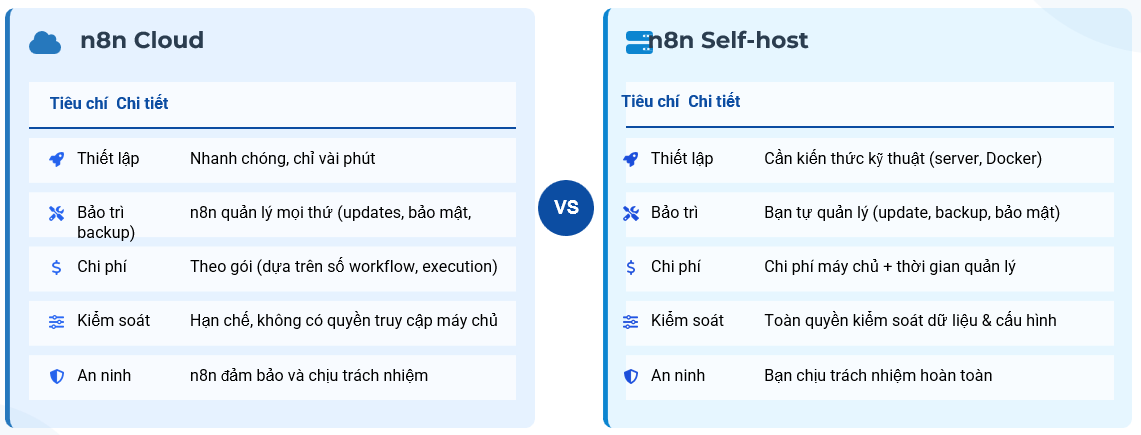1141x435 pixels.
Task: Click the n8n Cloud heading
Action: (x=142, y=40)
